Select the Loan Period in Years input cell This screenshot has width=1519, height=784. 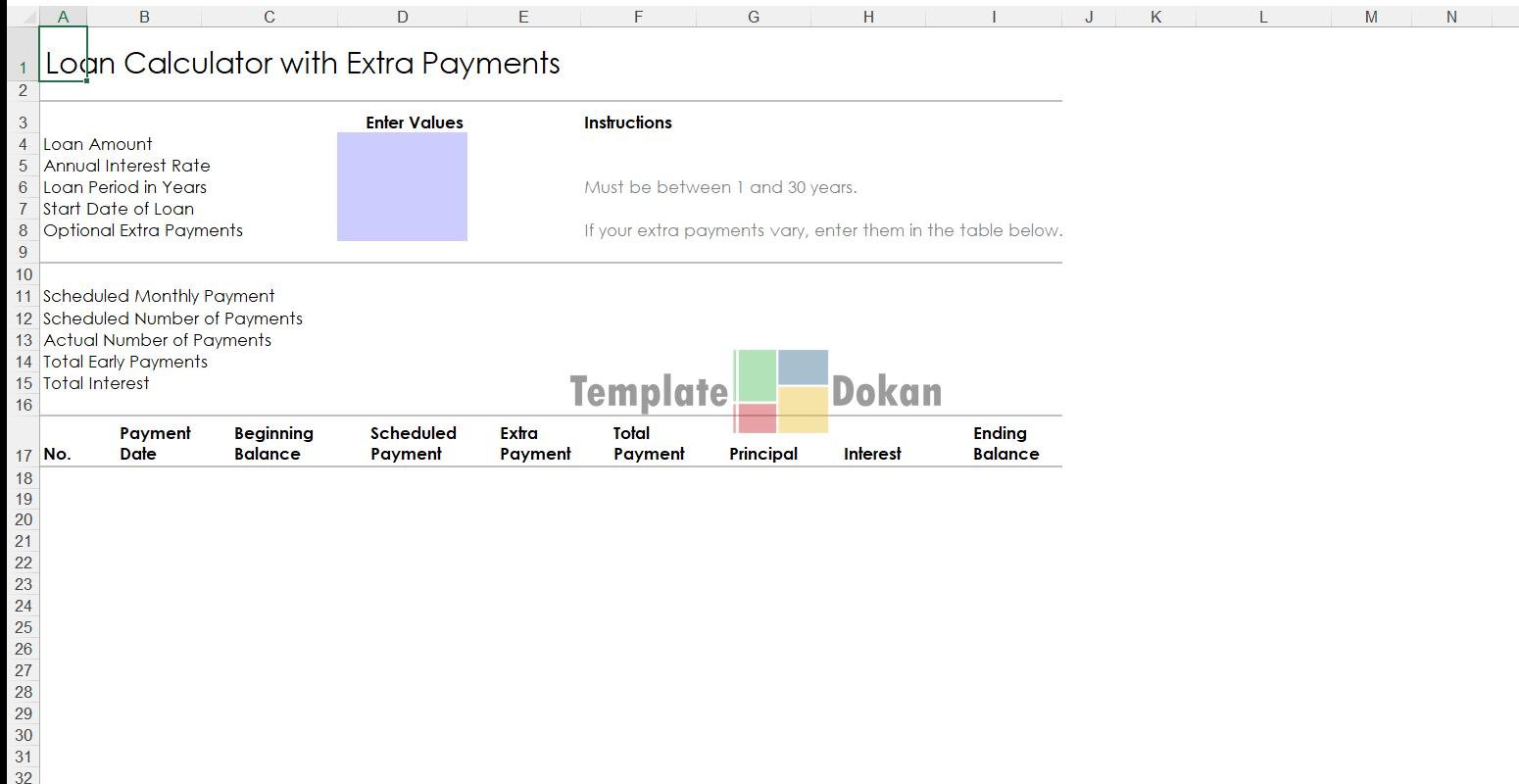pos(402,187)
